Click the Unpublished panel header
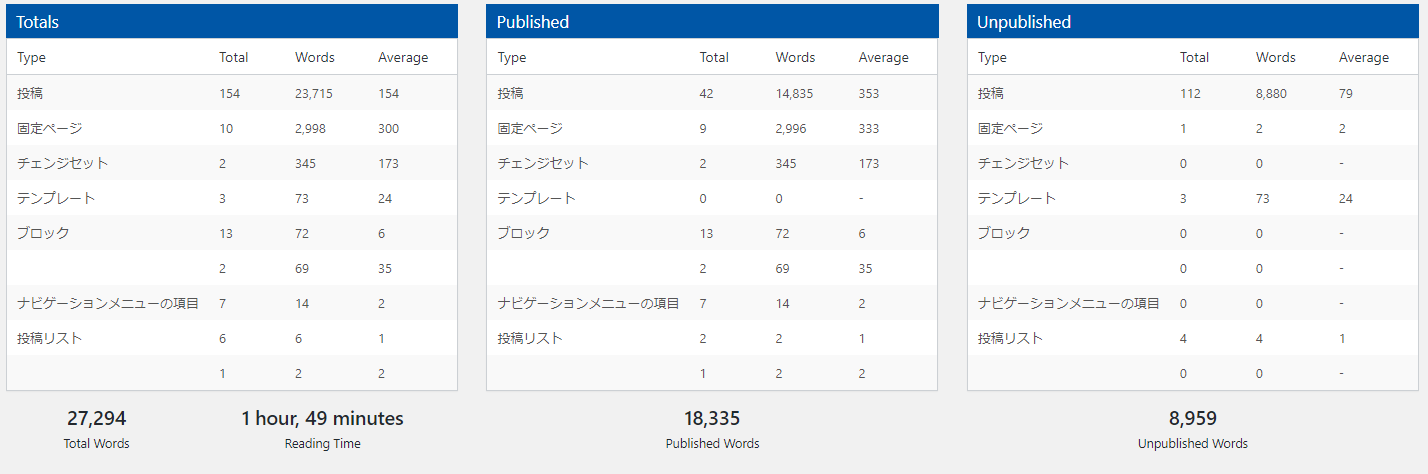Screen dimensions: 1428x474 click(x=1193, y=21)
